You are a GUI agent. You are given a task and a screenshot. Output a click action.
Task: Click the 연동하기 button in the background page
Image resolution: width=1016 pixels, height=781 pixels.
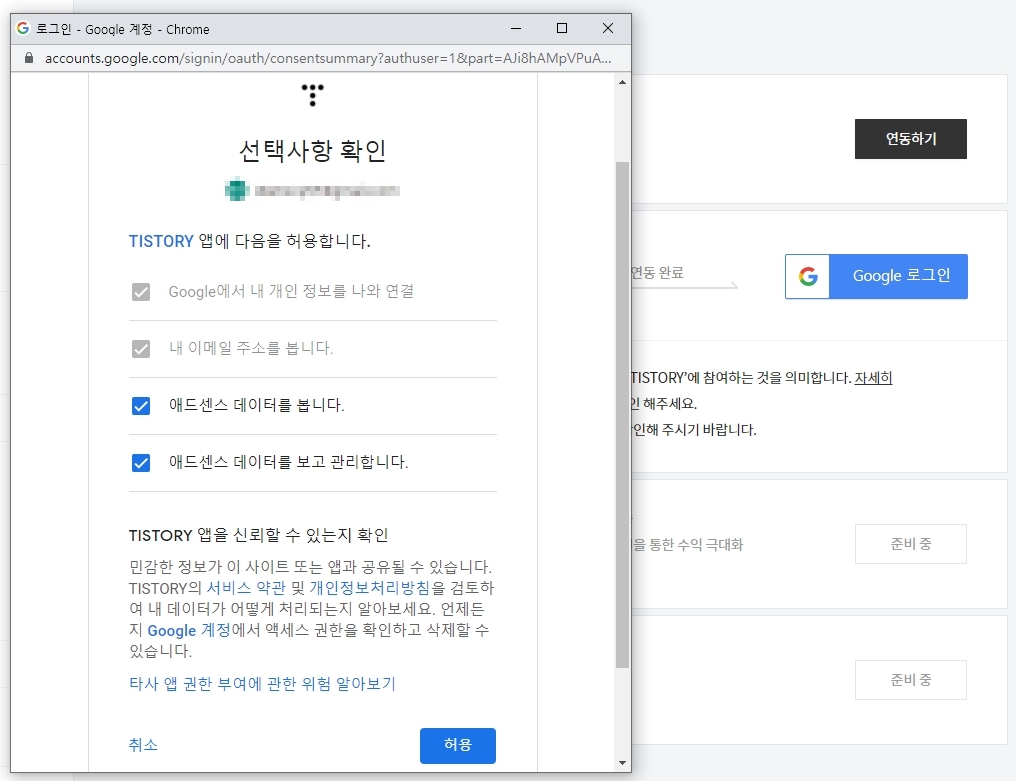pyautogui.click(x=910, y=139)
